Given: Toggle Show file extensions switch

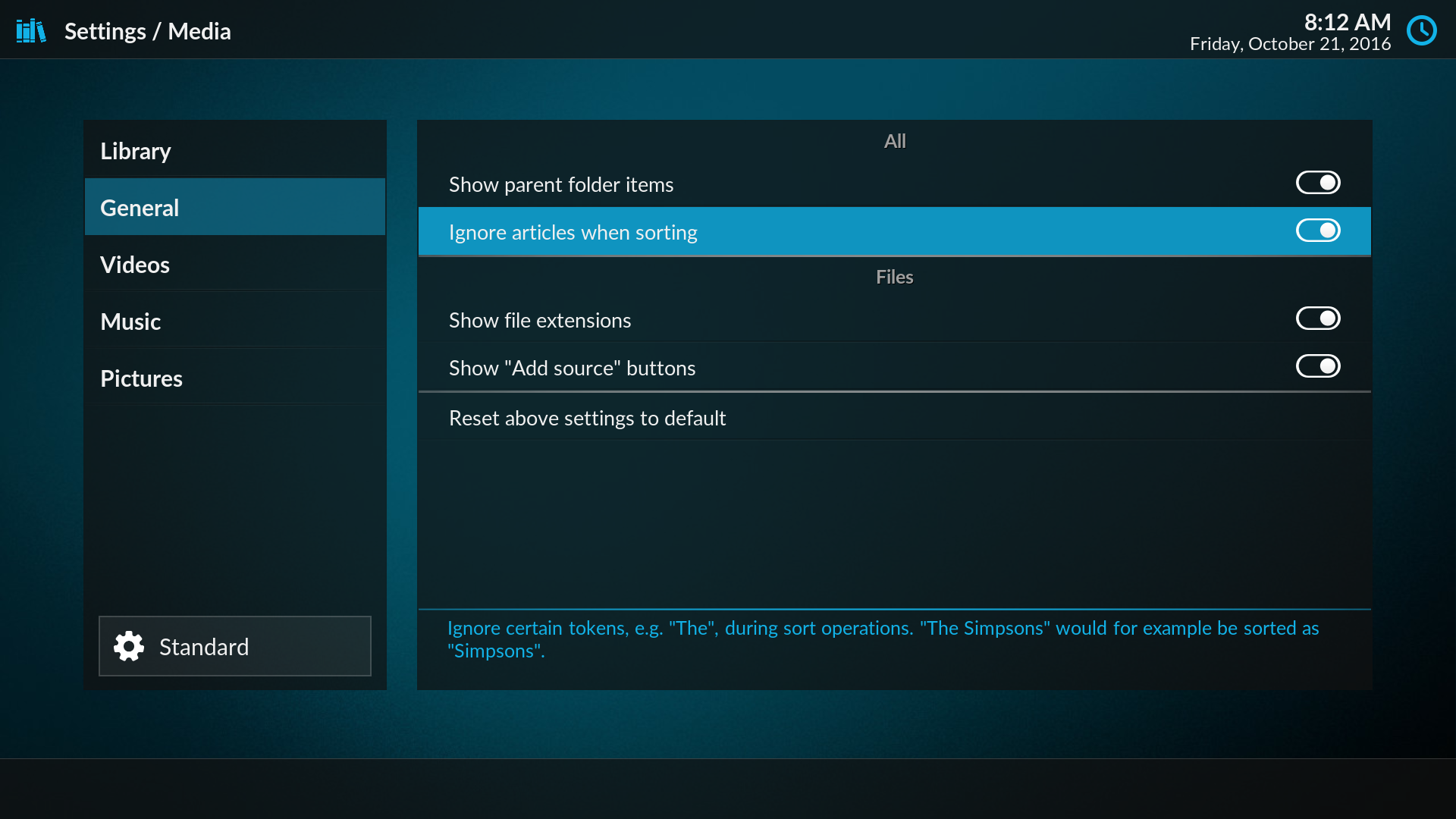Looking at the screenshot, I should coord(1318,318).
